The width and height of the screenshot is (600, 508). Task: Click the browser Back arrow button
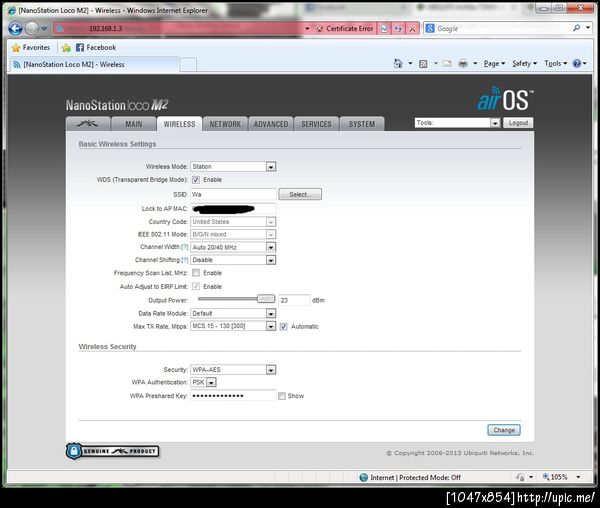coord(15,28)
